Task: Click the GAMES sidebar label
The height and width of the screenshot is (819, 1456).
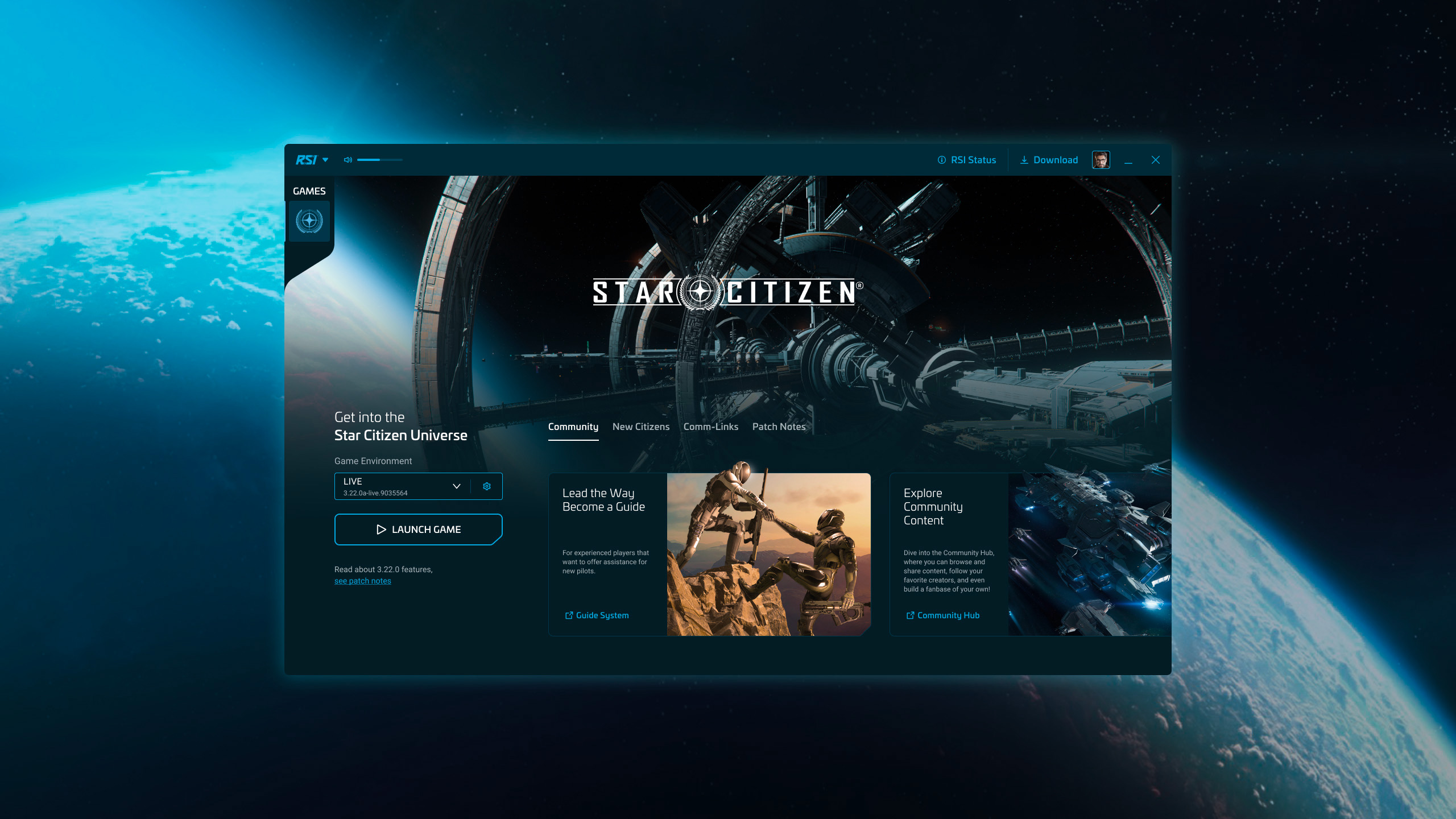Action: (309, 191)
